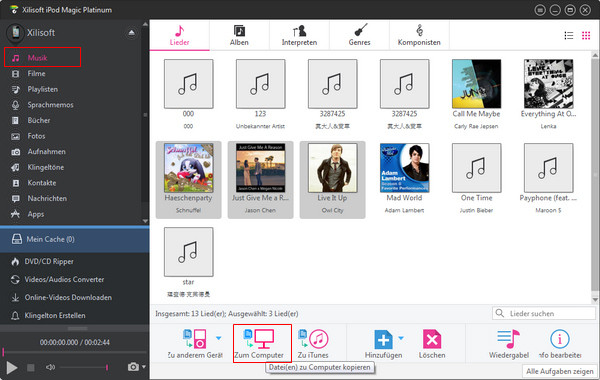The image size is (600, 380).
Task: Click the Zu iTunes button
Action: (313, 344)
